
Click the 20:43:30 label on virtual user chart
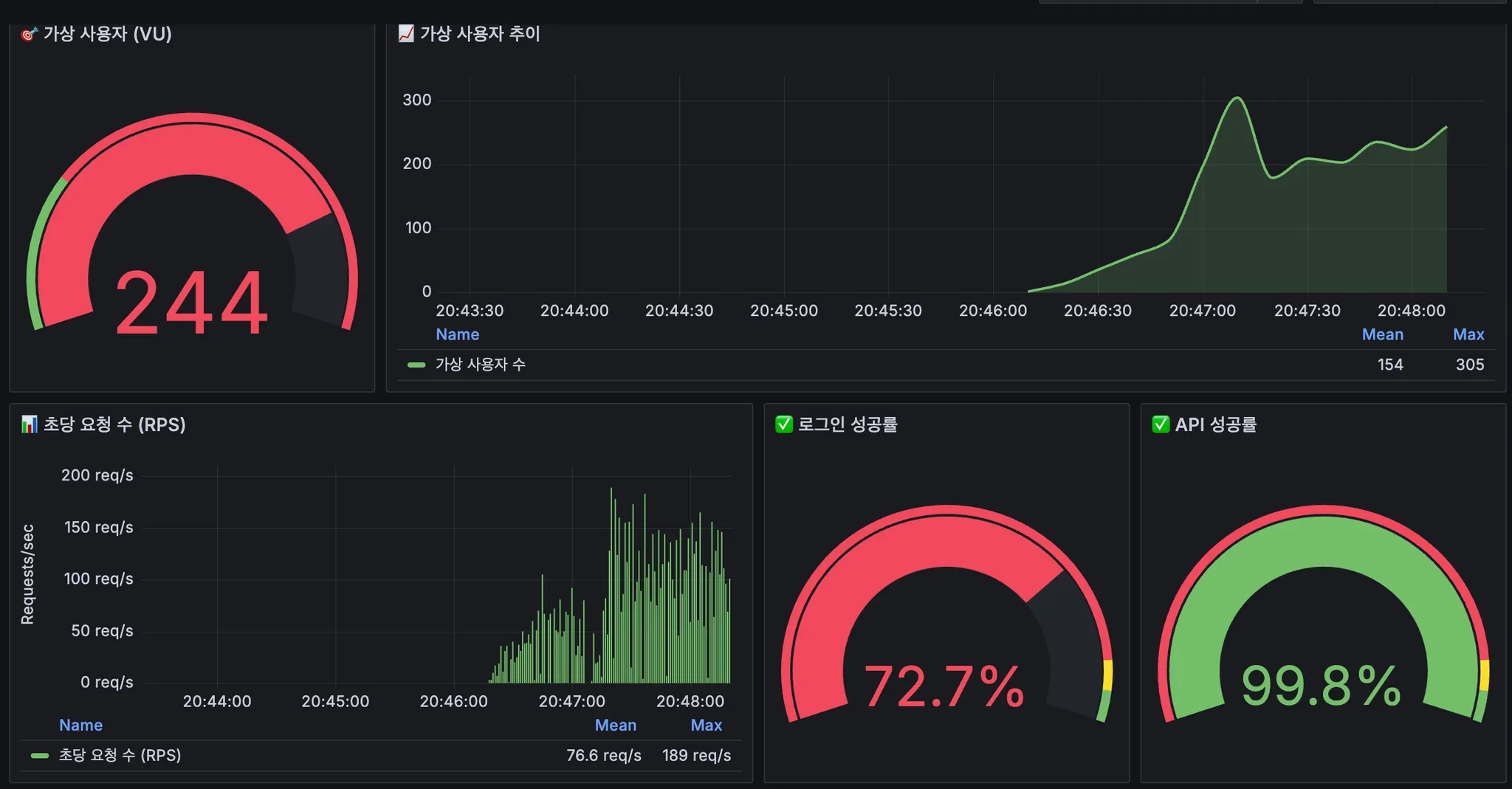pyautogui.click(x=470, y=311)
